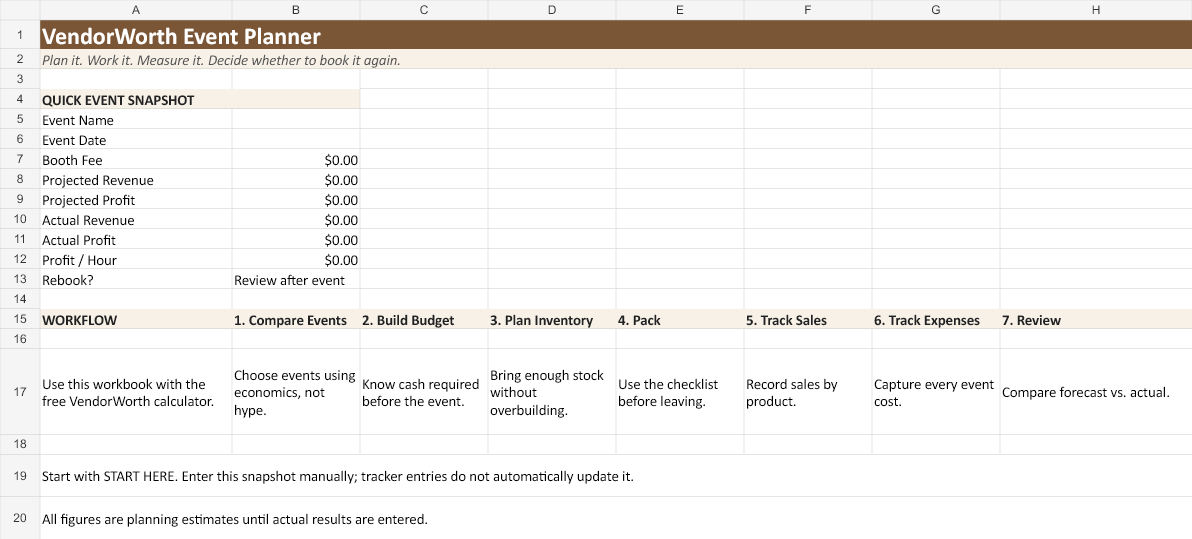1192x539 pixels.
Task: Select the 'Choose events using economics, not hype' cell
Action: (296, 392)
